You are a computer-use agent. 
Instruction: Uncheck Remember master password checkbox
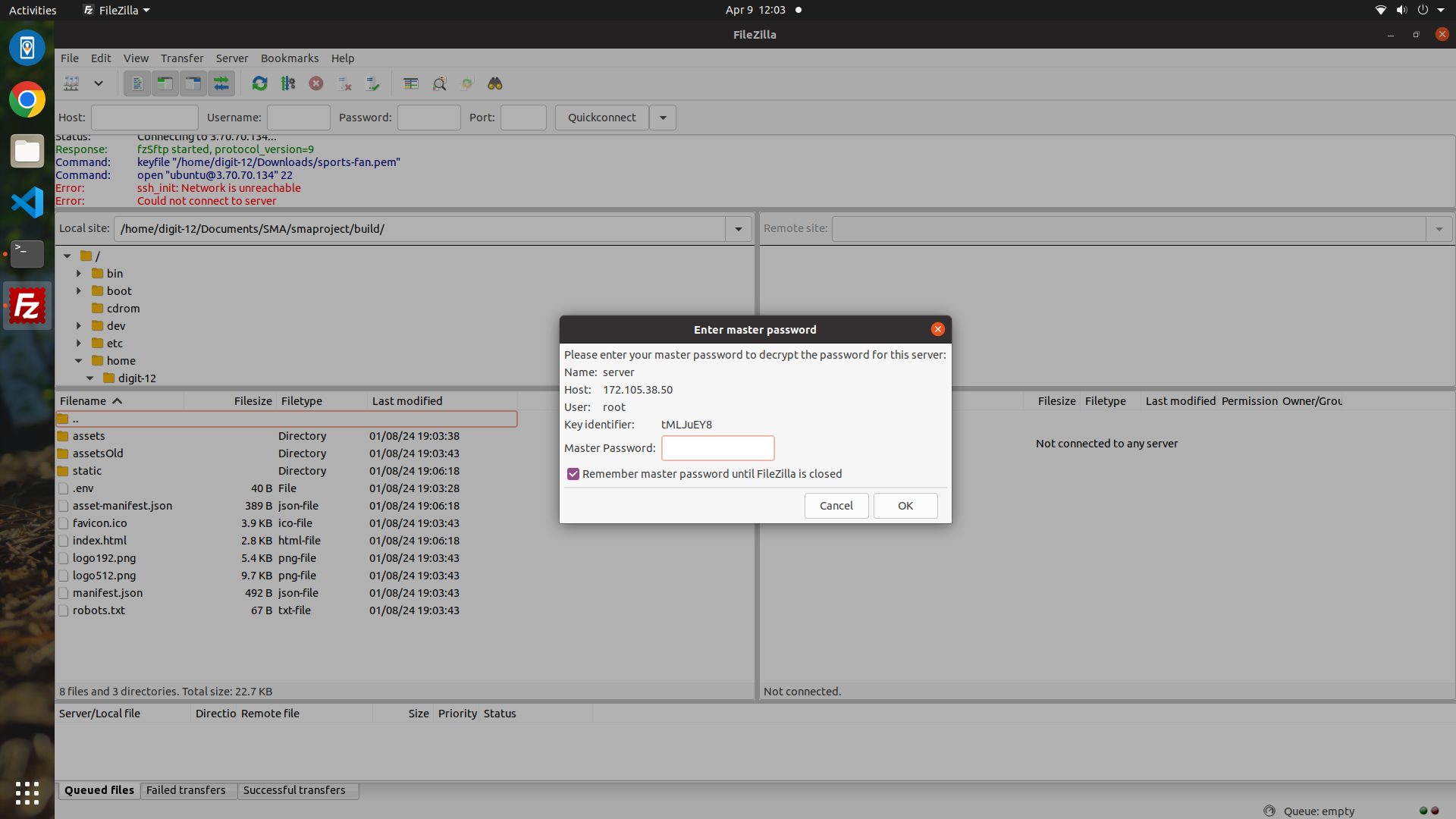pyautogui.click(x=573, y=474)
